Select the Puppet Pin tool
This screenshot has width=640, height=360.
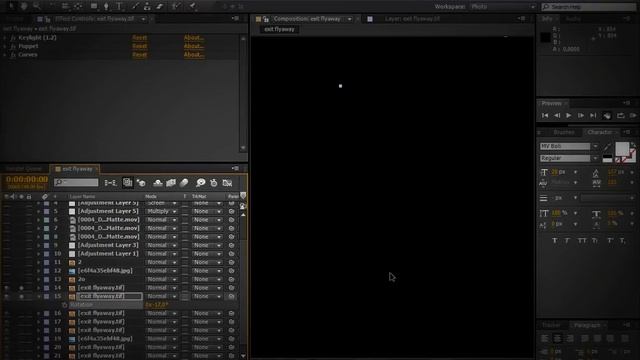point(192,6)
